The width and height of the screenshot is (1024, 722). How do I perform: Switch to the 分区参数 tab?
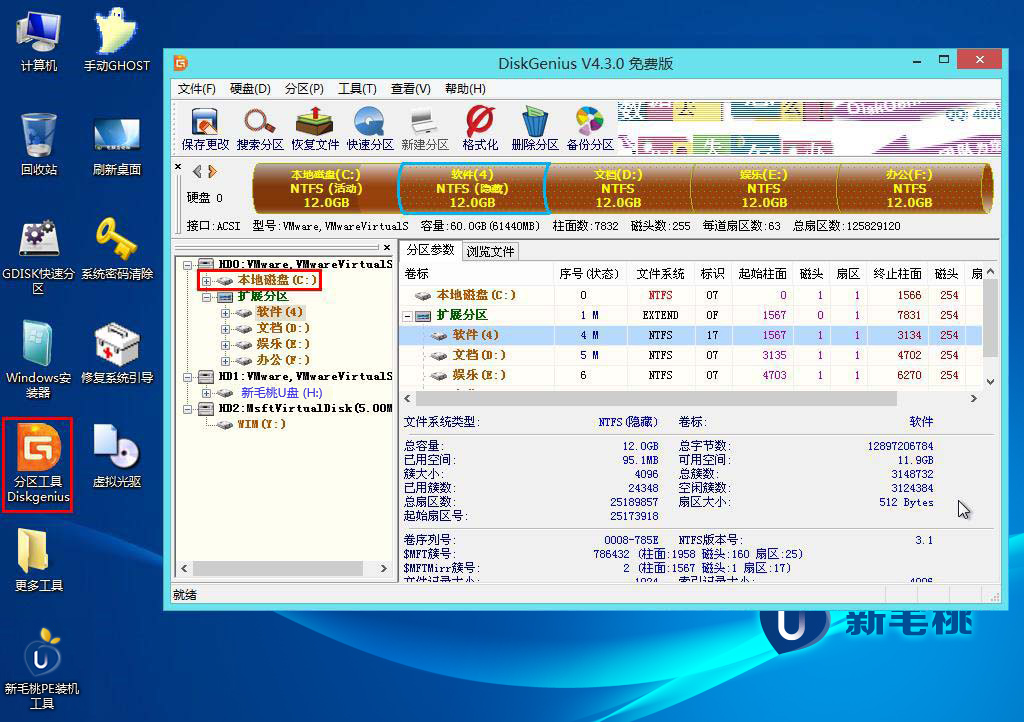430,250
